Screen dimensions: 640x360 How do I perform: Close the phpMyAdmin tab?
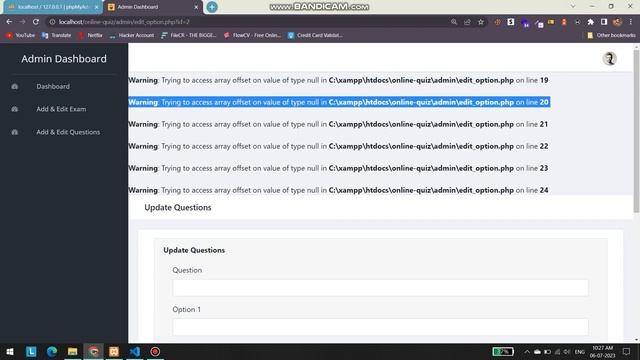coord(97,7)
